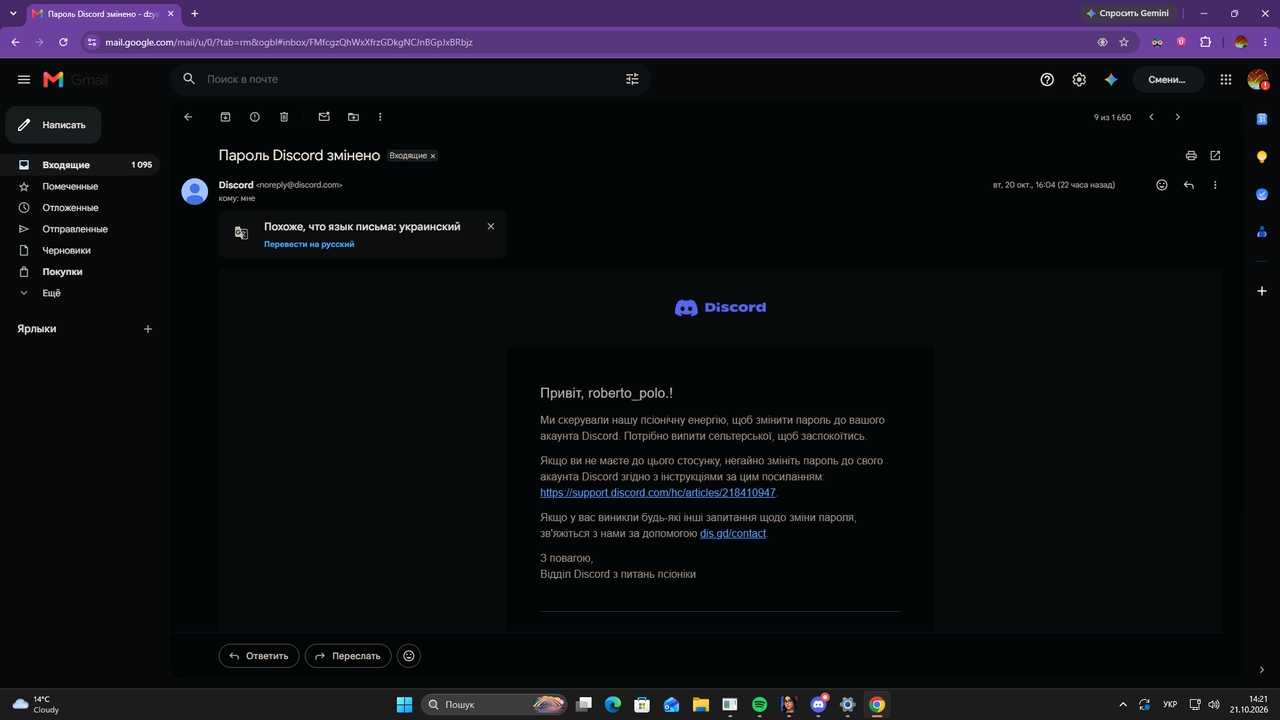Open Google Tasks side panel

pos(1262,195)
